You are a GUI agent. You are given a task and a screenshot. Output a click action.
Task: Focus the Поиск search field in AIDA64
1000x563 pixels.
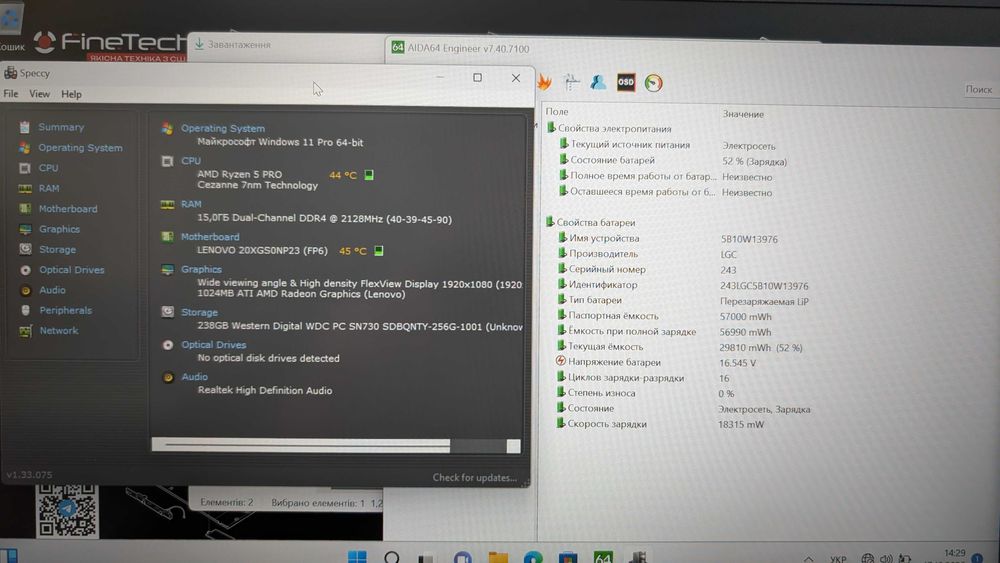click(x=978, y=89)
